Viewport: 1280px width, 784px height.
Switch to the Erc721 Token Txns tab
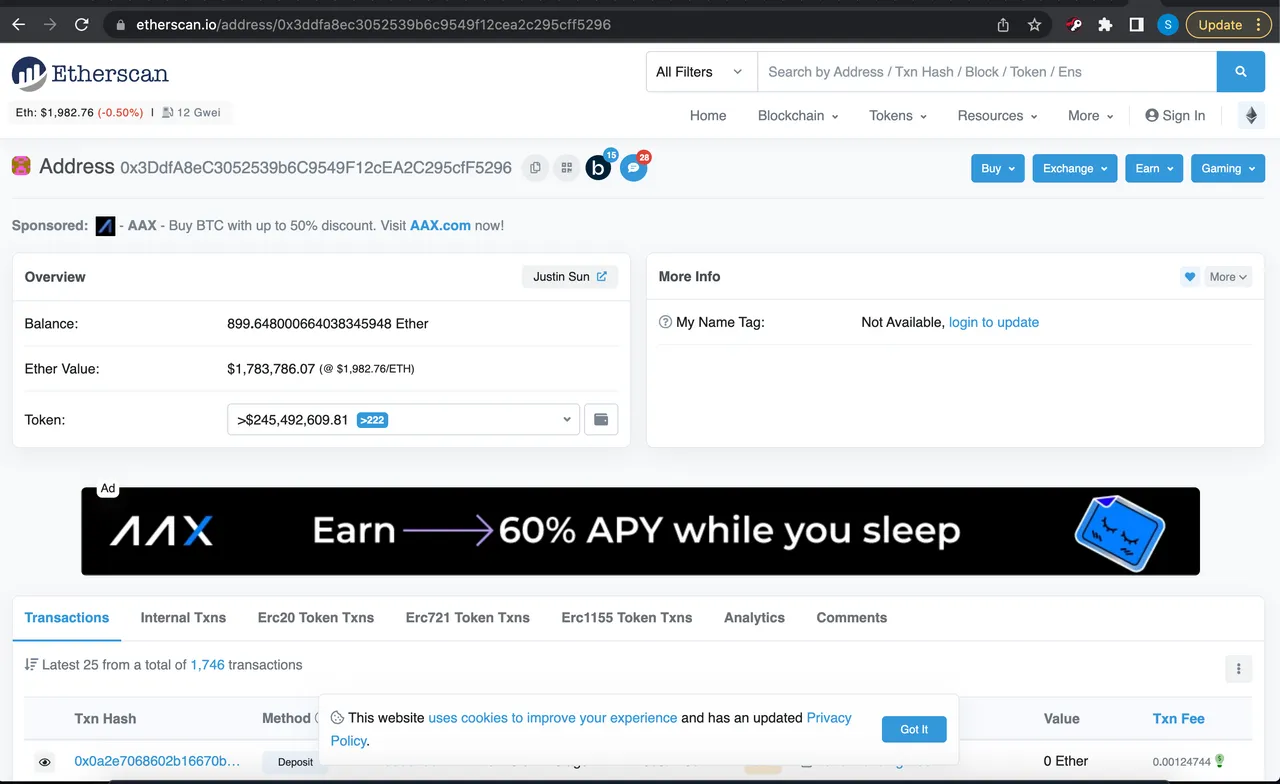(x=468, y=618)
